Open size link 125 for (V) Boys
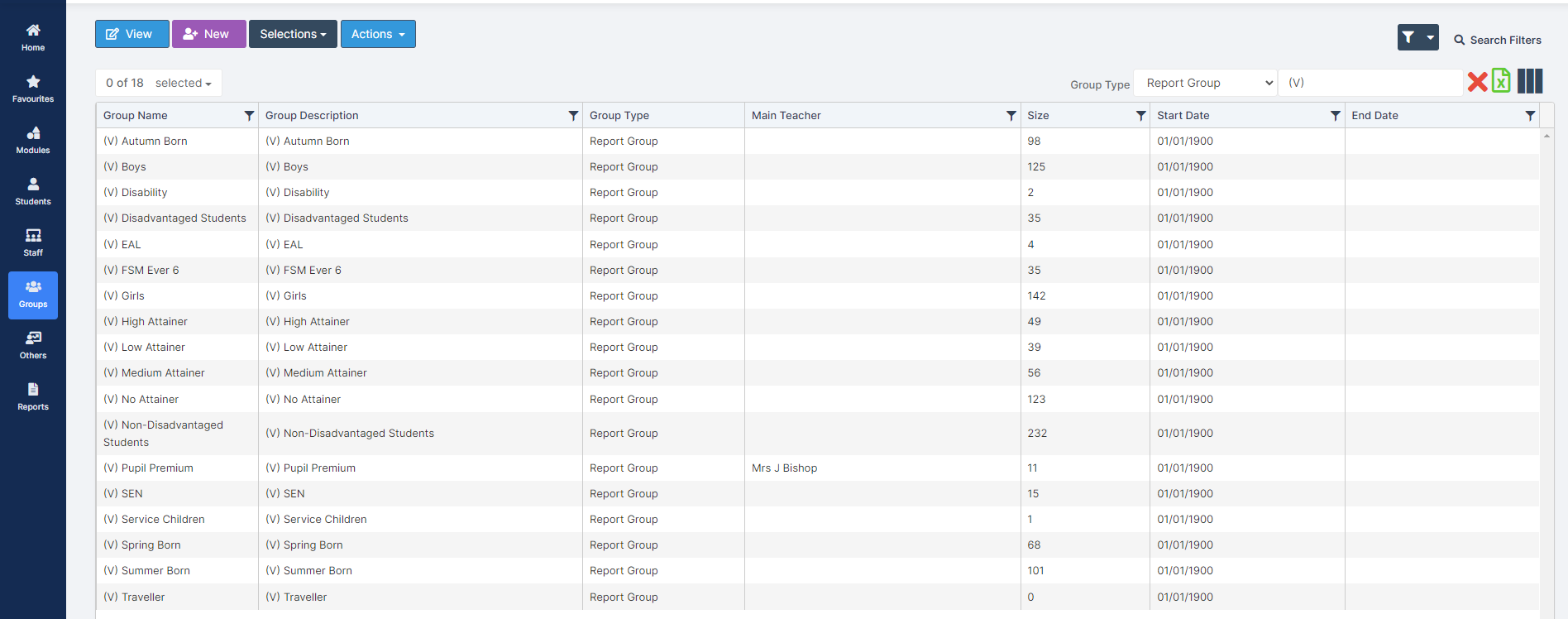 (1036, 167)
